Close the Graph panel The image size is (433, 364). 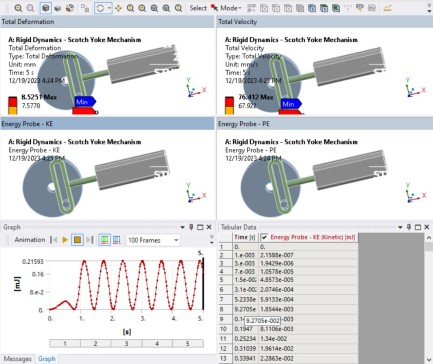pos(209,227)
